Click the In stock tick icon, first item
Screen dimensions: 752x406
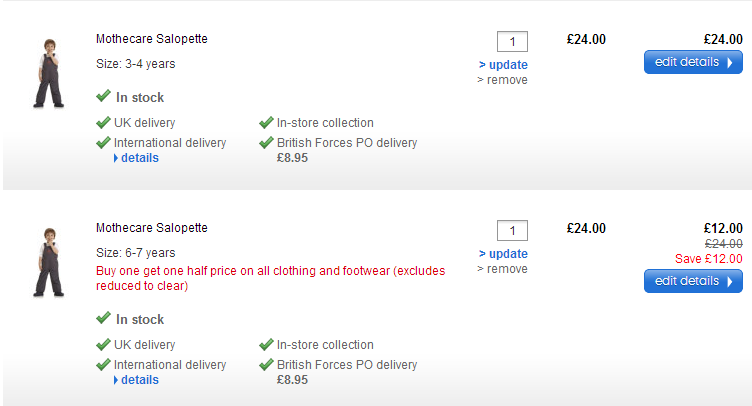point(103,97)
